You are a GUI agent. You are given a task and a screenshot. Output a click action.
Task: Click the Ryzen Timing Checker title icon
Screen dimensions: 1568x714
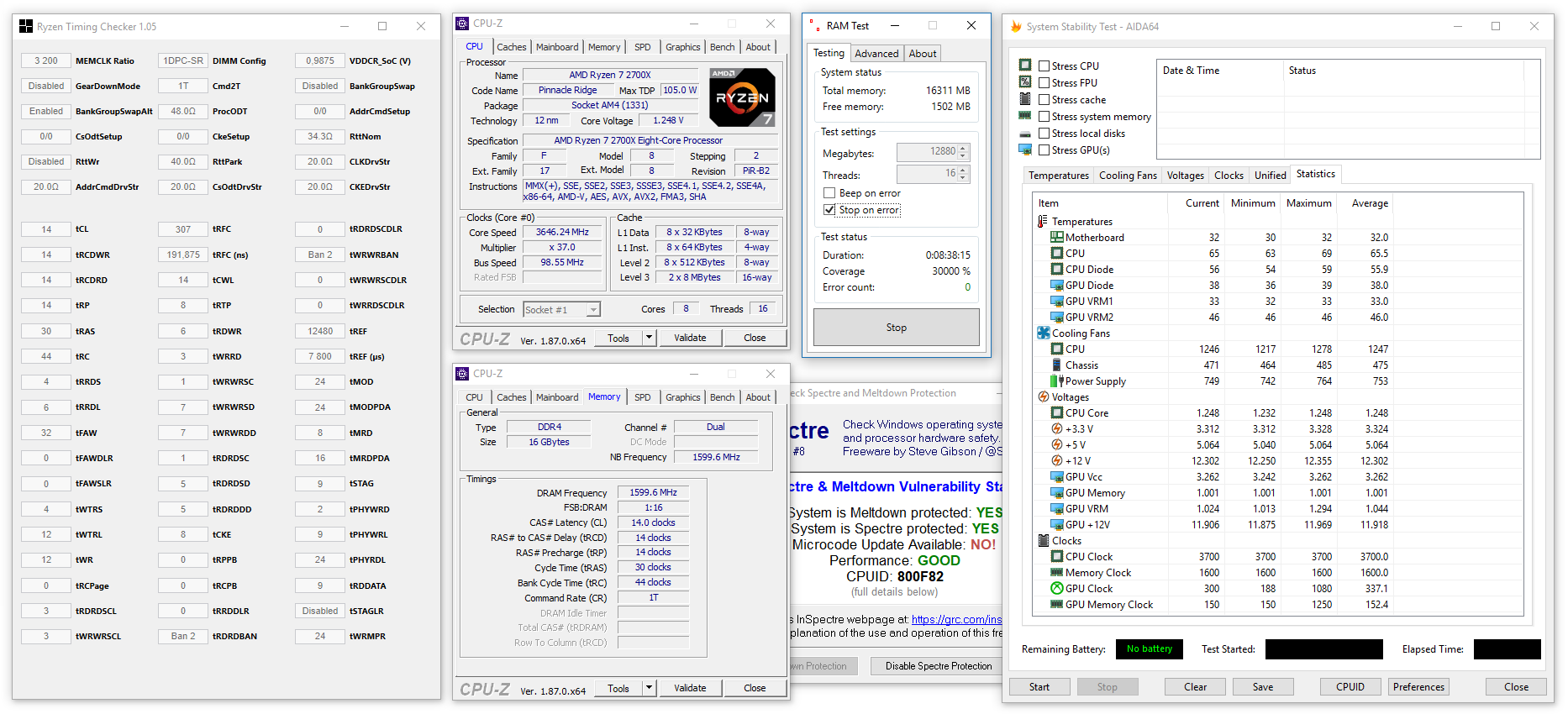26,27
